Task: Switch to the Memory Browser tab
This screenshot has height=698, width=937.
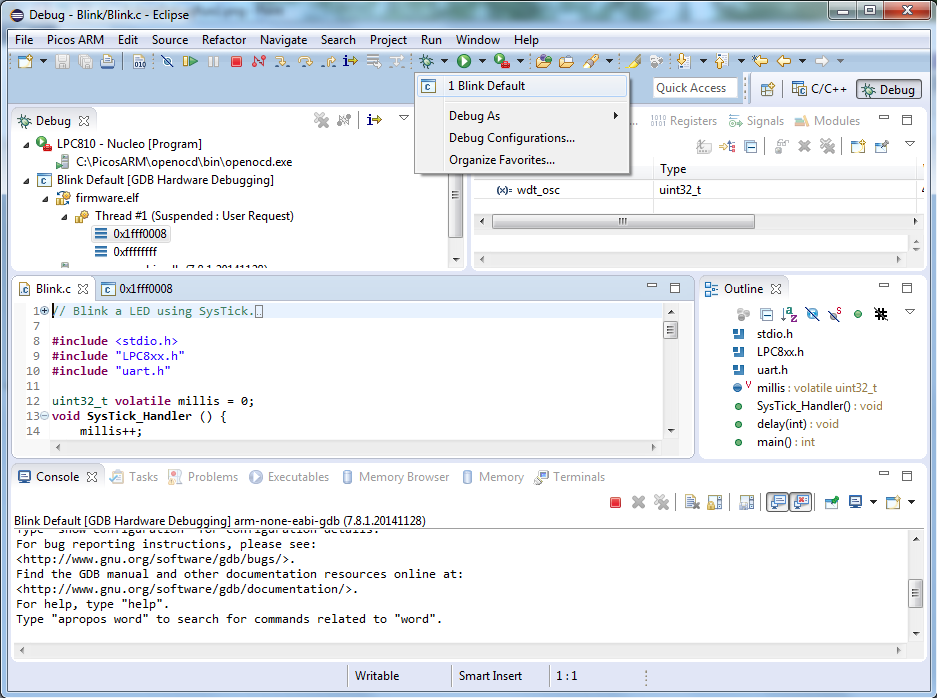Action: 396,477
